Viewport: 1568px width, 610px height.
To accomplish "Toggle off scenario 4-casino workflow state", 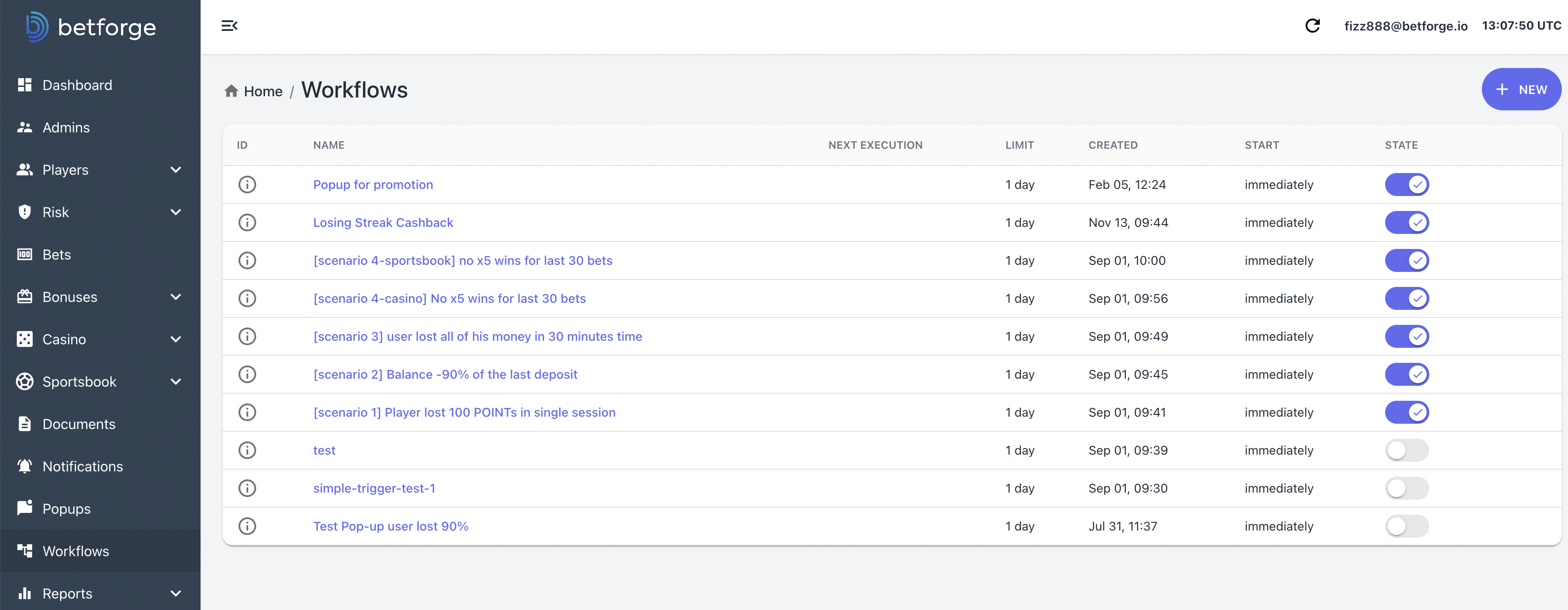I will click(1407, 299).
